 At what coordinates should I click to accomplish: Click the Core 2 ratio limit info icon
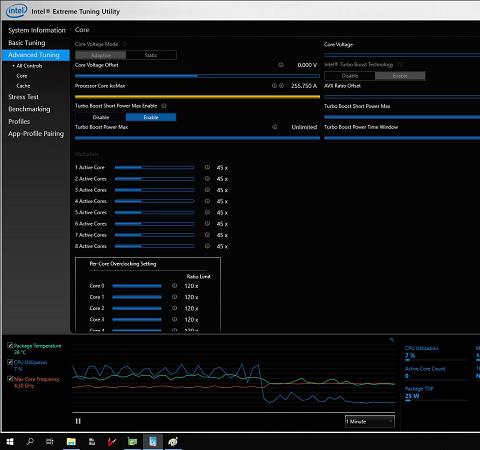click(174, 308)
